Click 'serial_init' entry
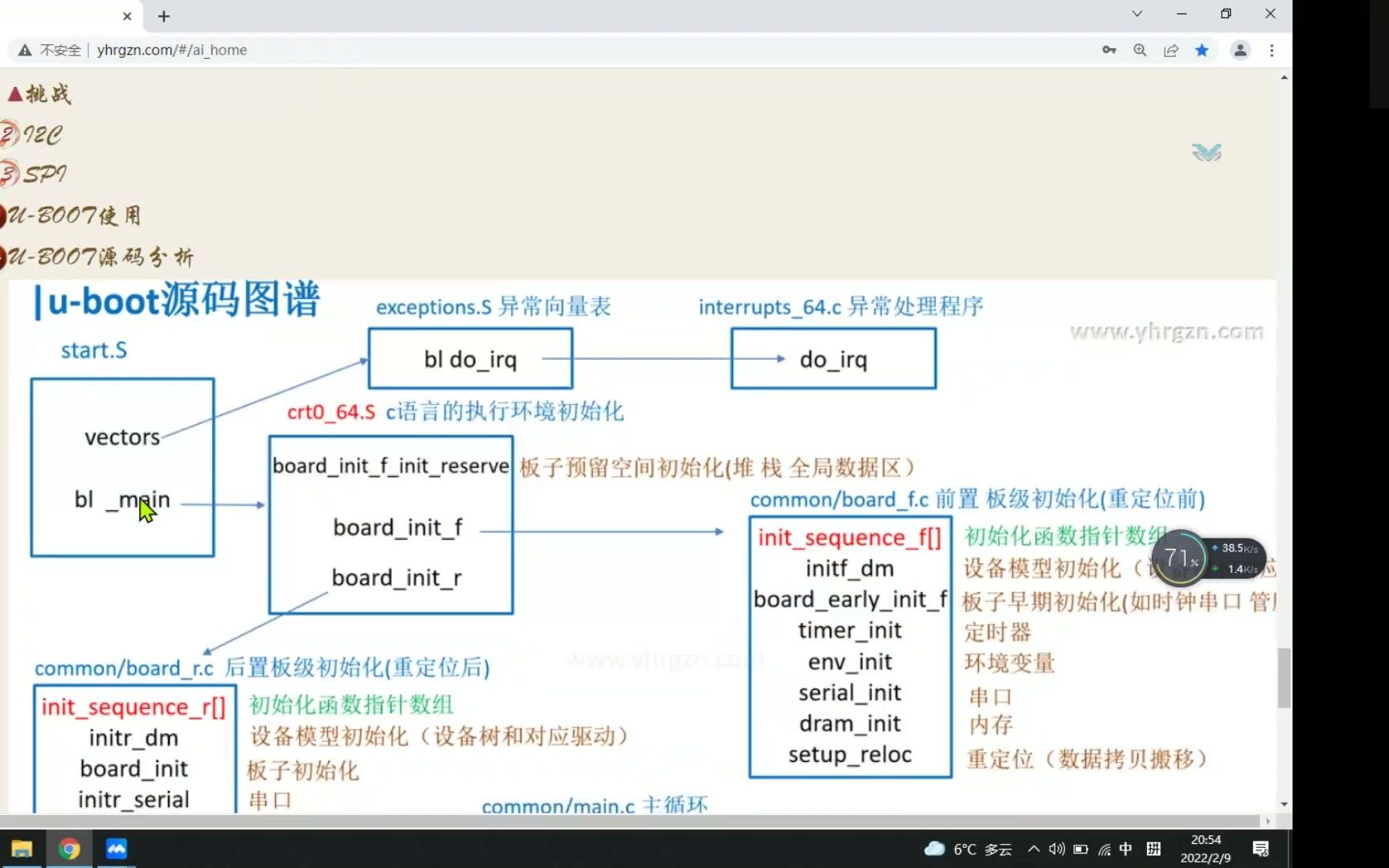 [850, 692]
